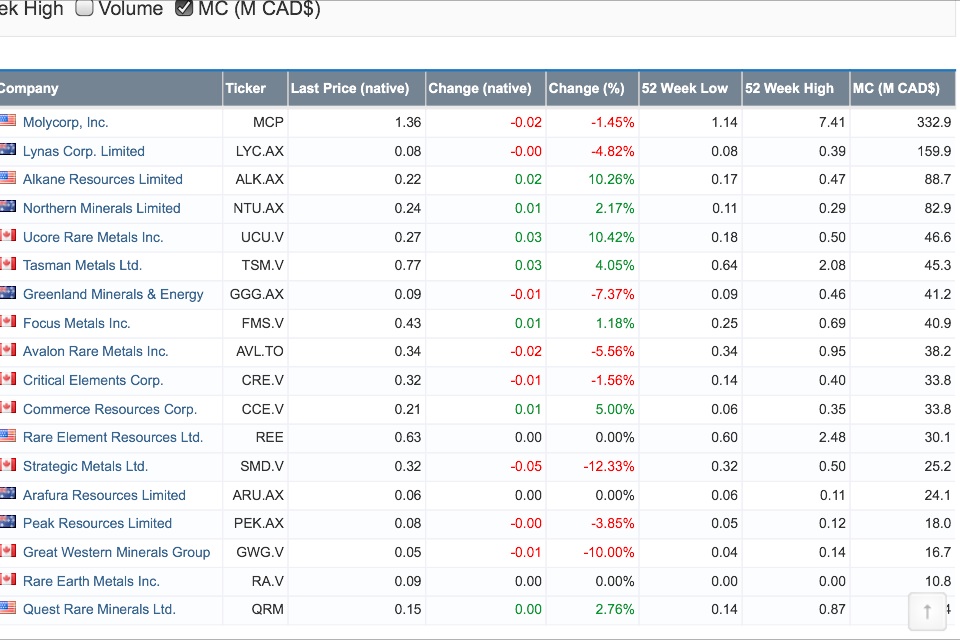Sort by the MC (M CAD$) column header
This screenshot has width=960, height=640.
pyautogui.click(x=896, y=88)
